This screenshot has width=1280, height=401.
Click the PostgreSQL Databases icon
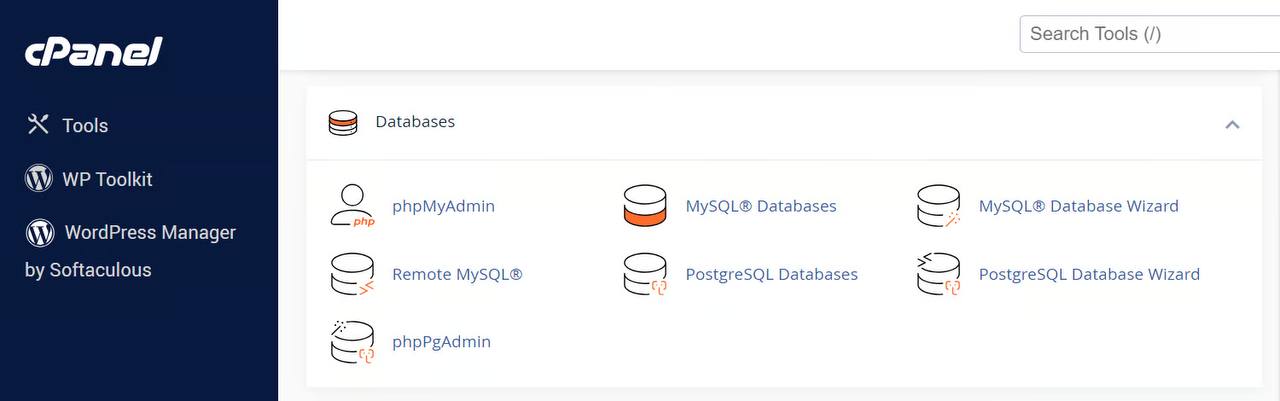[x=645, y=274]
